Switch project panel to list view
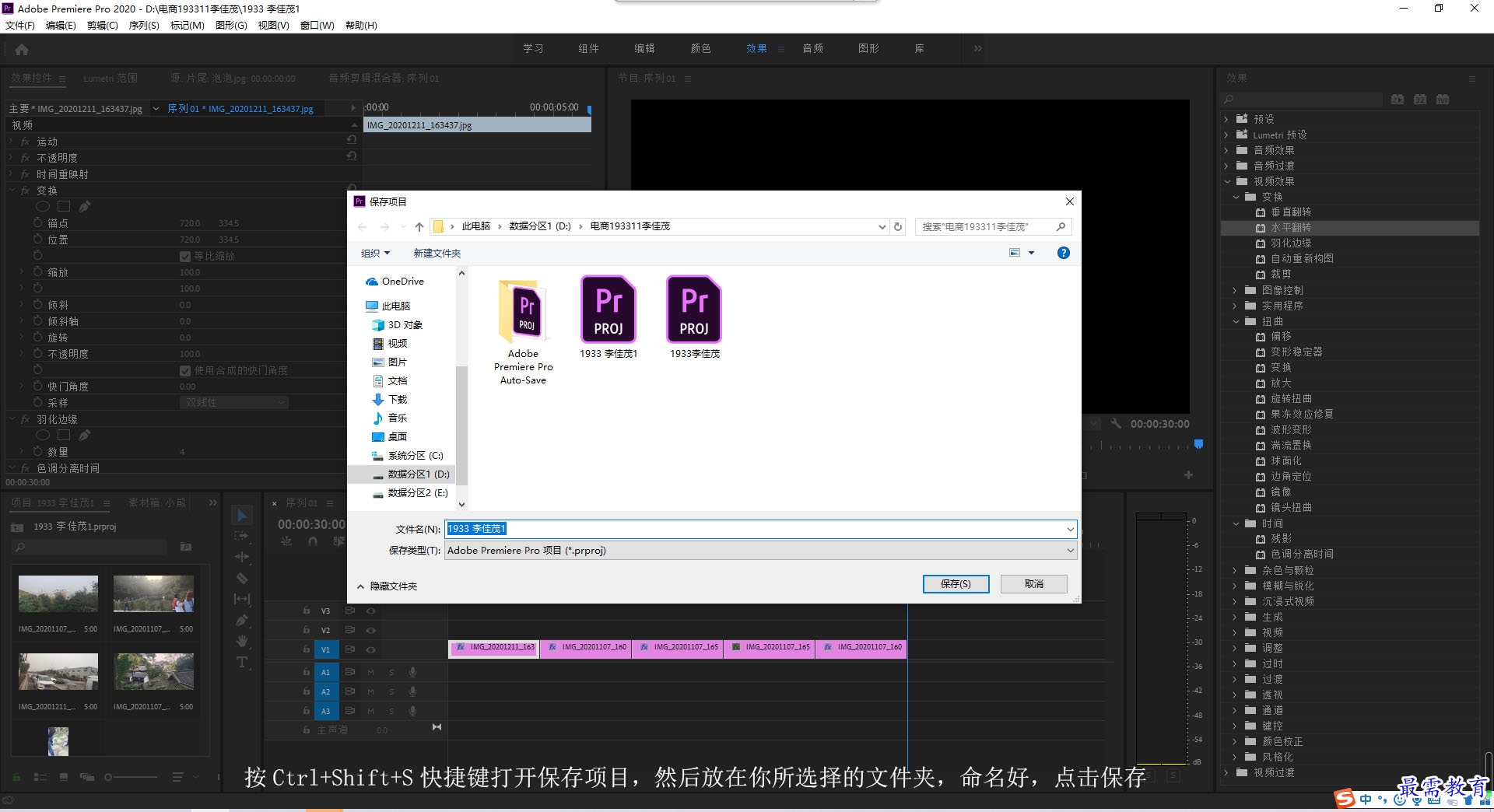Image resolution: width=1494 pixels, height=812 pixels. coord(40,776)
